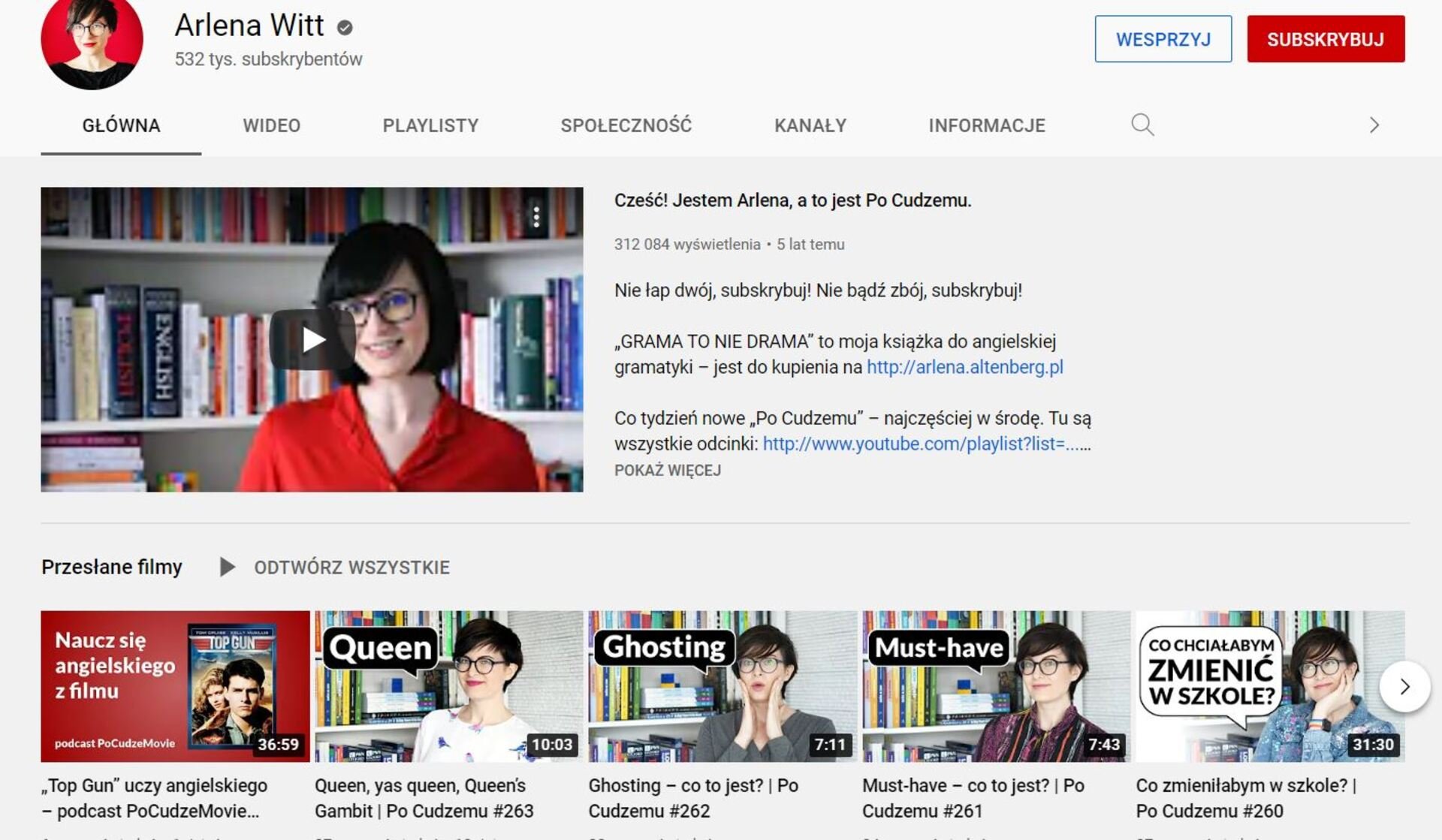Click ODTWÓRZ WSZYSTKIE text
Screen dimensions: 1442x840
click(351, 568)
